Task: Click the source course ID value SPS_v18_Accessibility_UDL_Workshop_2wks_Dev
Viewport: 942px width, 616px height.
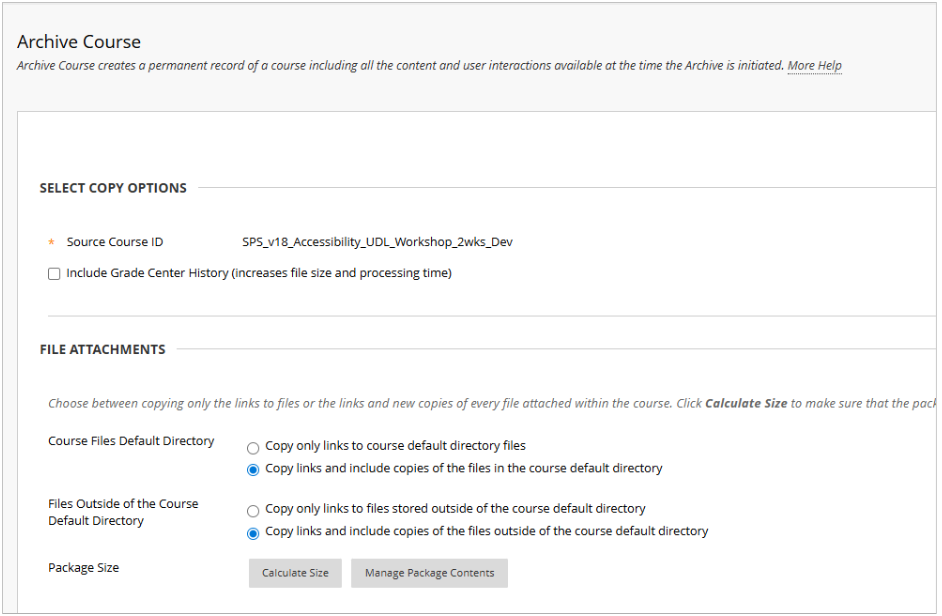Action: coord(377,242)
